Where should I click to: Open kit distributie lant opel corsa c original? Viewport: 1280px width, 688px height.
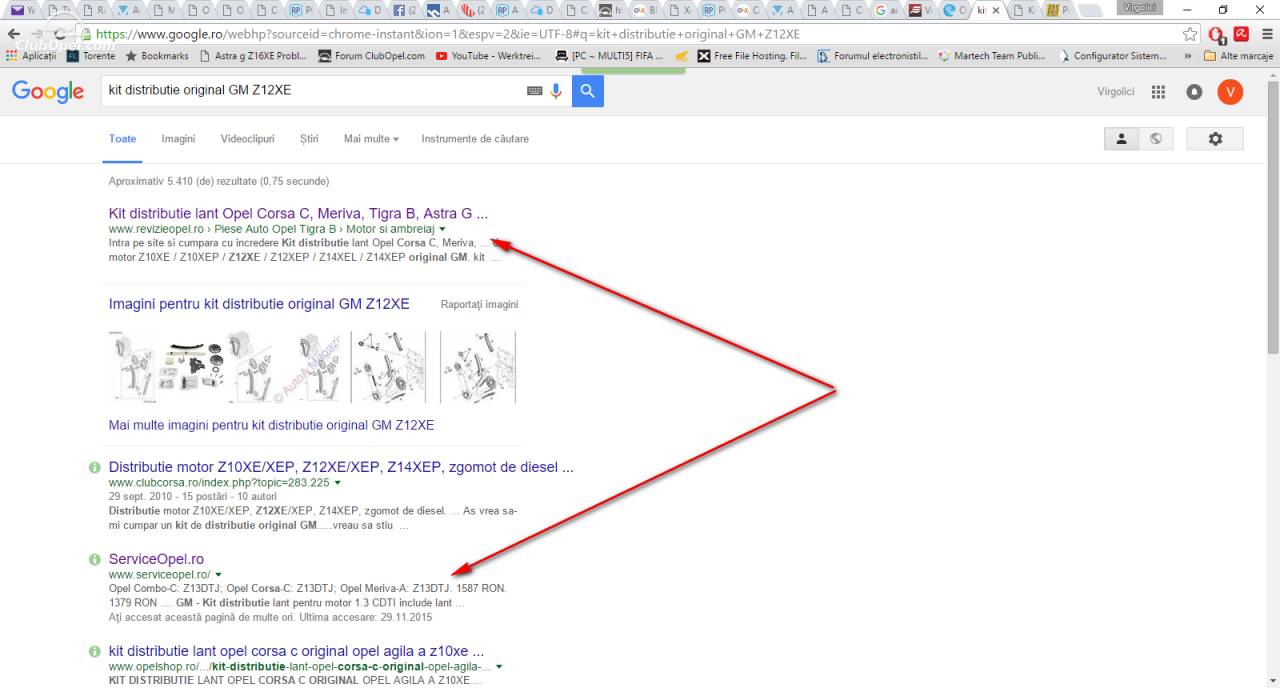coord(296,651)
